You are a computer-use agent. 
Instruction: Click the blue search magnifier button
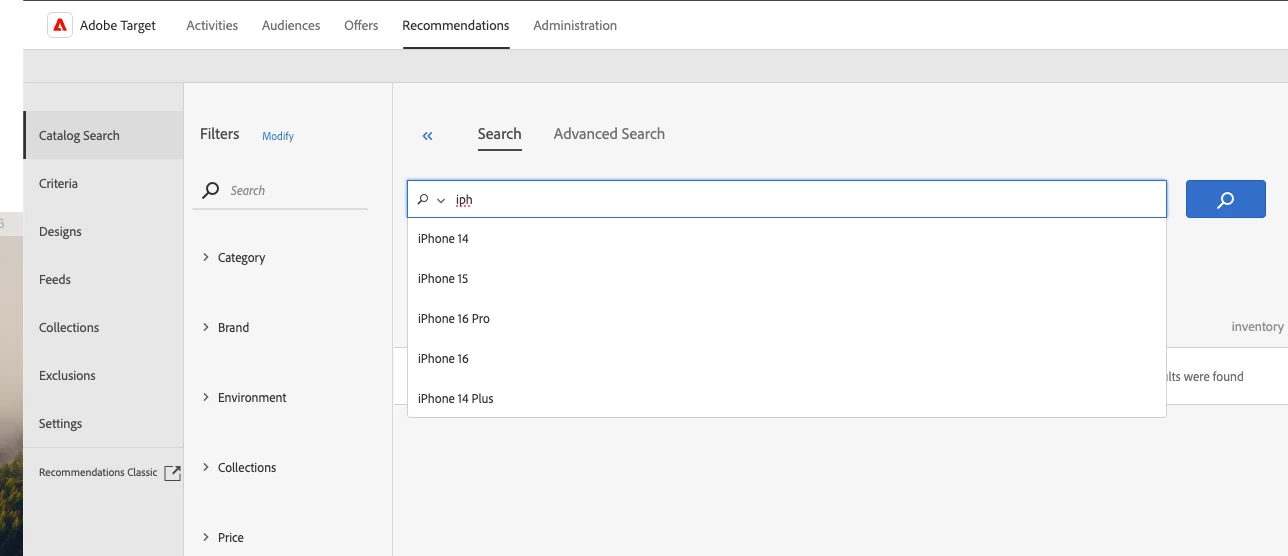[1225, 199]
